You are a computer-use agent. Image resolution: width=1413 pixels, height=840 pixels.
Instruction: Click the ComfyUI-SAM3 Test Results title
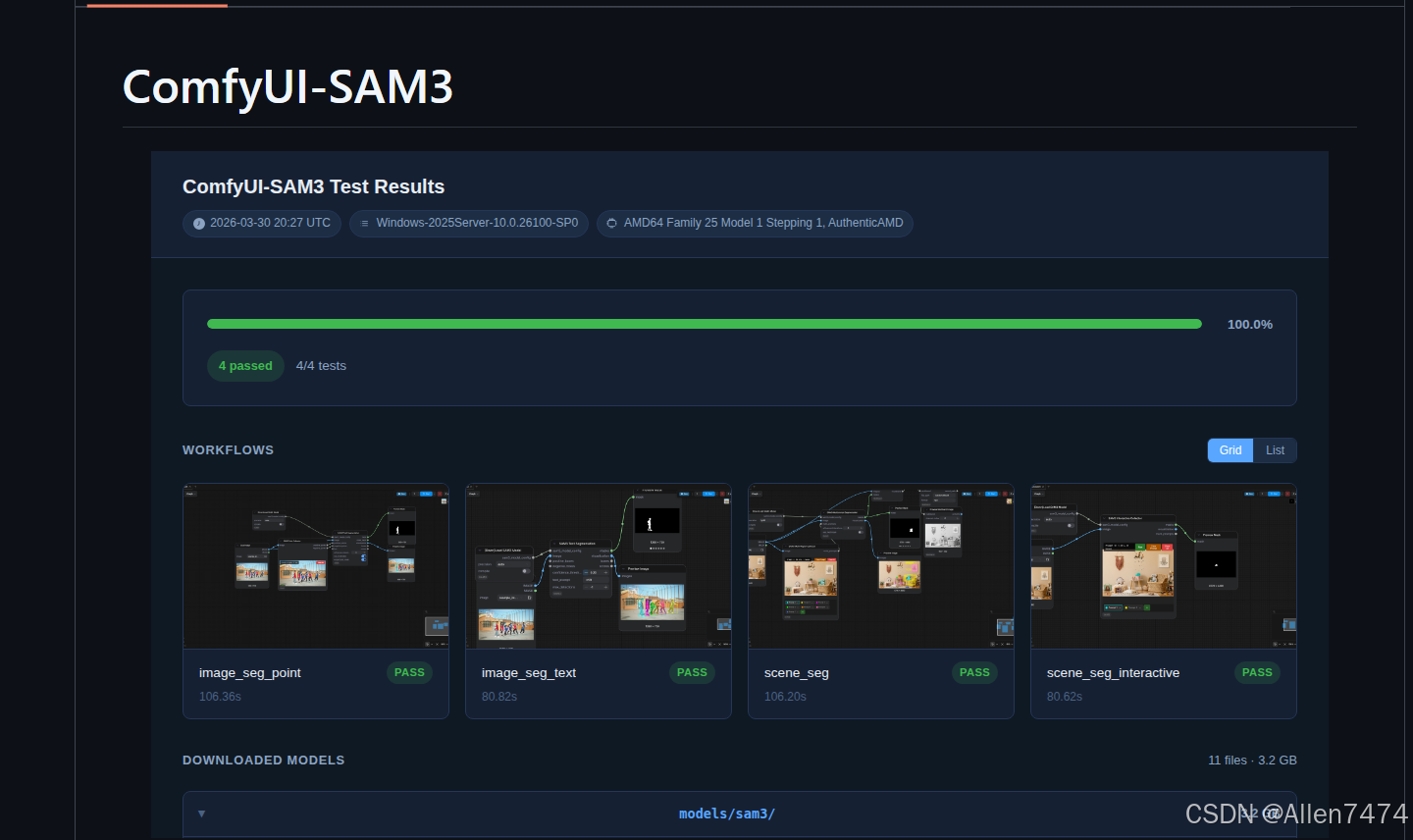coord(313,186)
